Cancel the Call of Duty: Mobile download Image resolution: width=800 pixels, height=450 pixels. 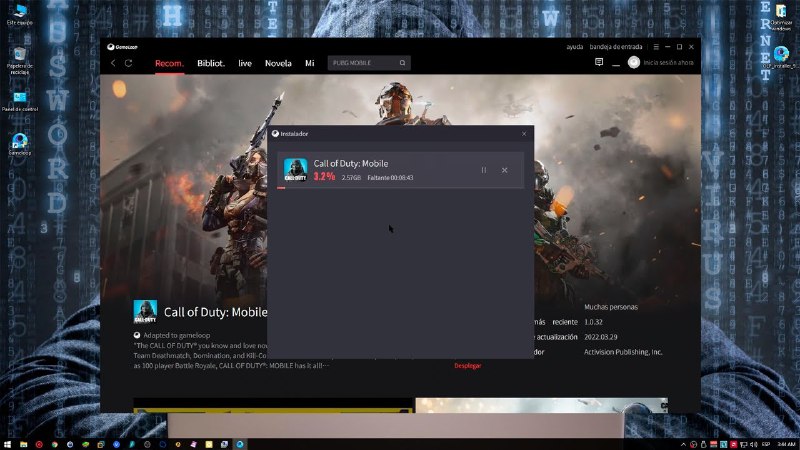click(x=505, y=170)
